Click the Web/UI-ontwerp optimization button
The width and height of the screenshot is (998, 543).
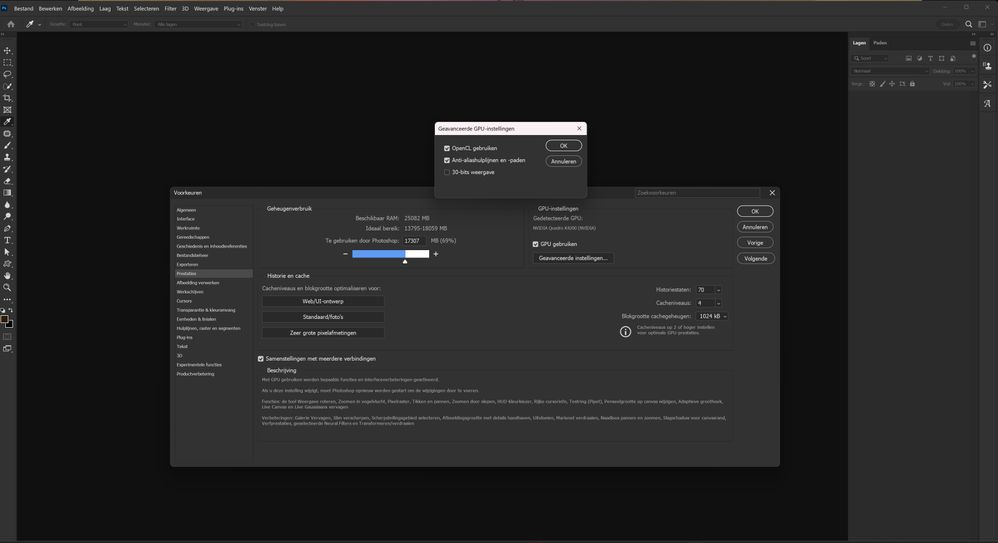pyautogui.click(x=323, y=302)
